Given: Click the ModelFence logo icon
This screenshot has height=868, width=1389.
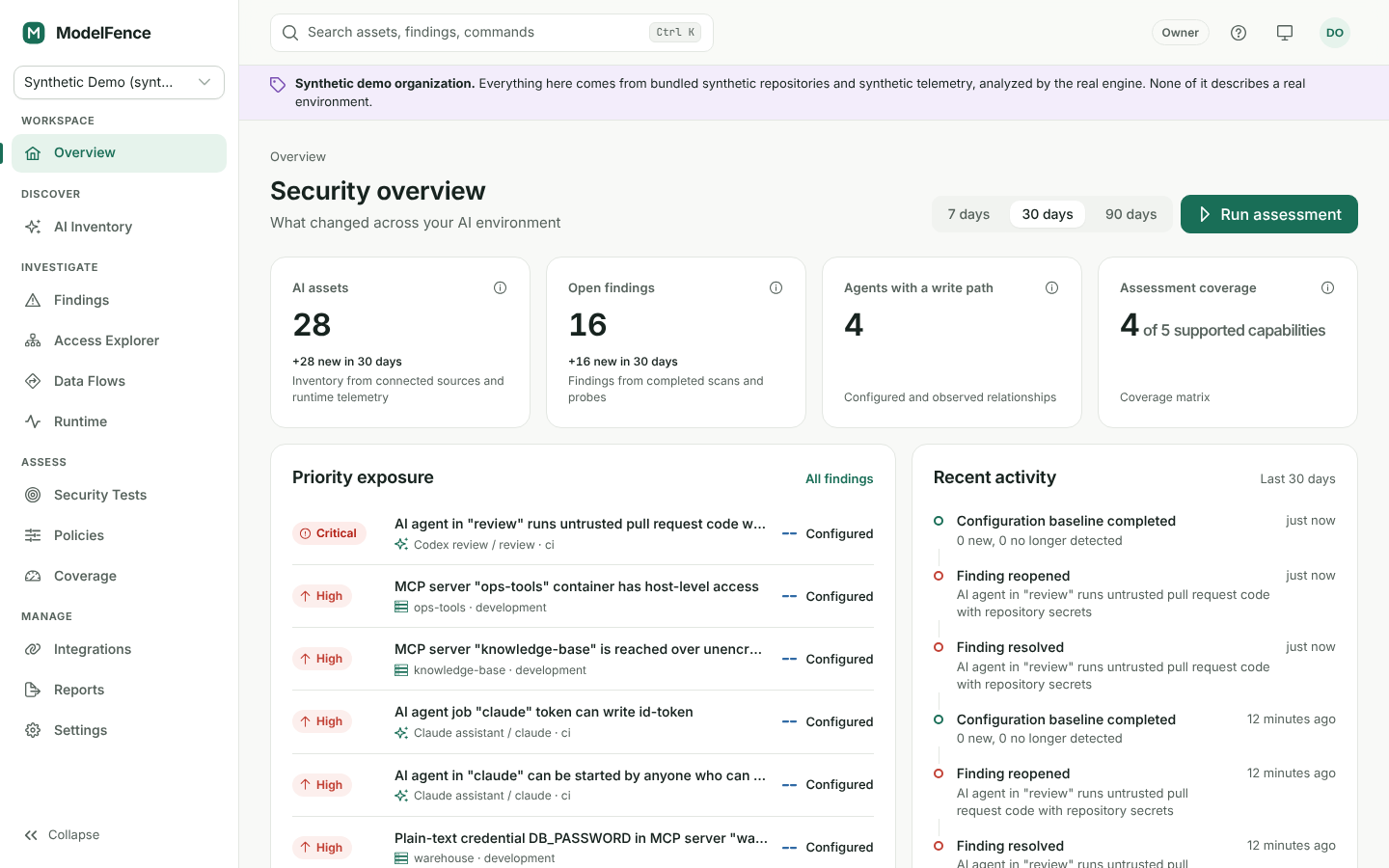Looking at the screenshot, I should [x=34, y=33].
